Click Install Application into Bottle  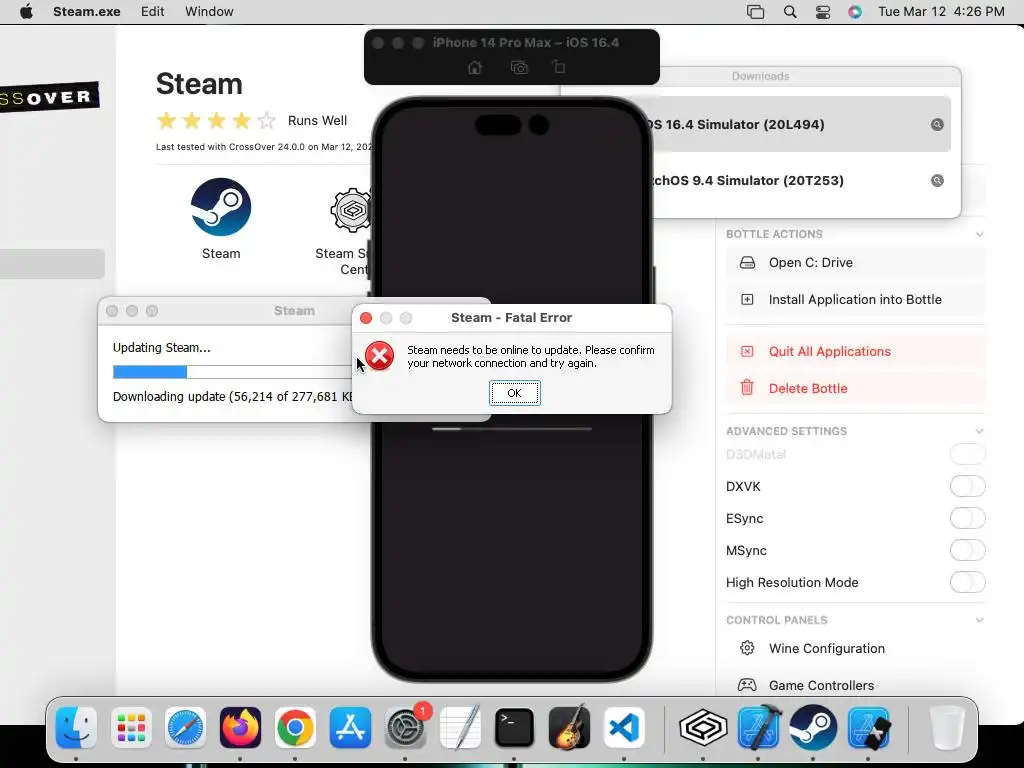pyautogui.click(x=856, y=300)
